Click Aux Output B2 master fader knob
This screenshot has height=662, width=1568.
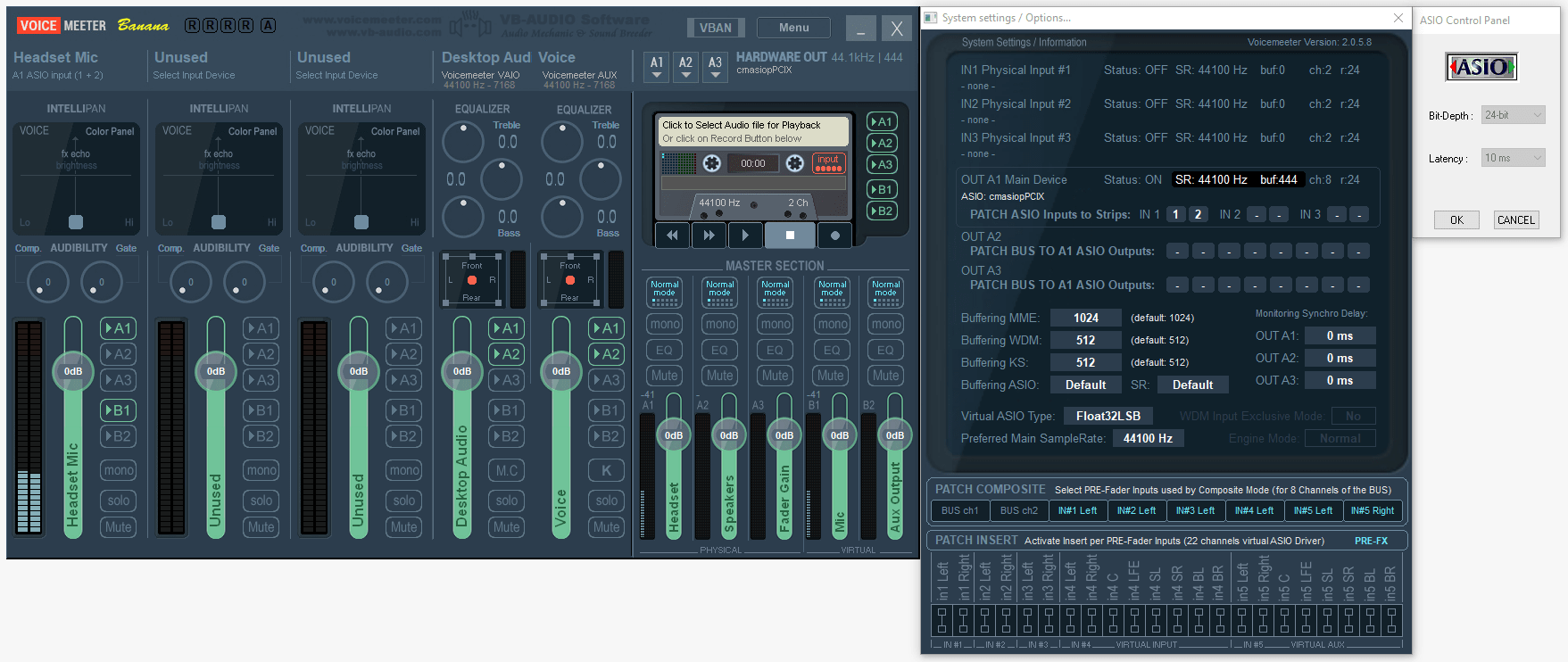895,435
